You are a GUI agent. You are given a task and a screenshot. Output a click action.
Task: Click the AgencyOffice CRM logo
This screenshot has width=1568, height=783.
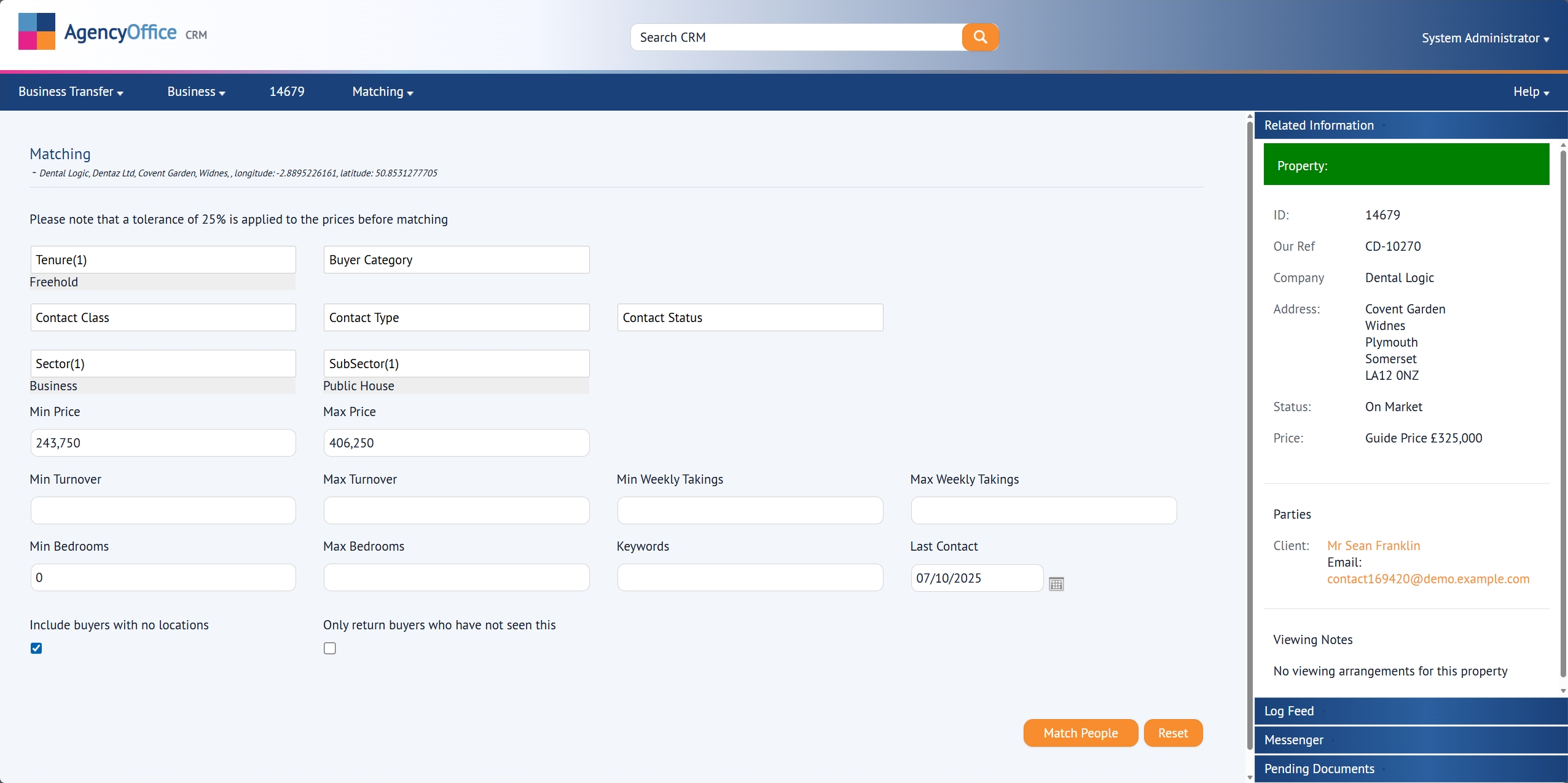(x=112, y=31)
